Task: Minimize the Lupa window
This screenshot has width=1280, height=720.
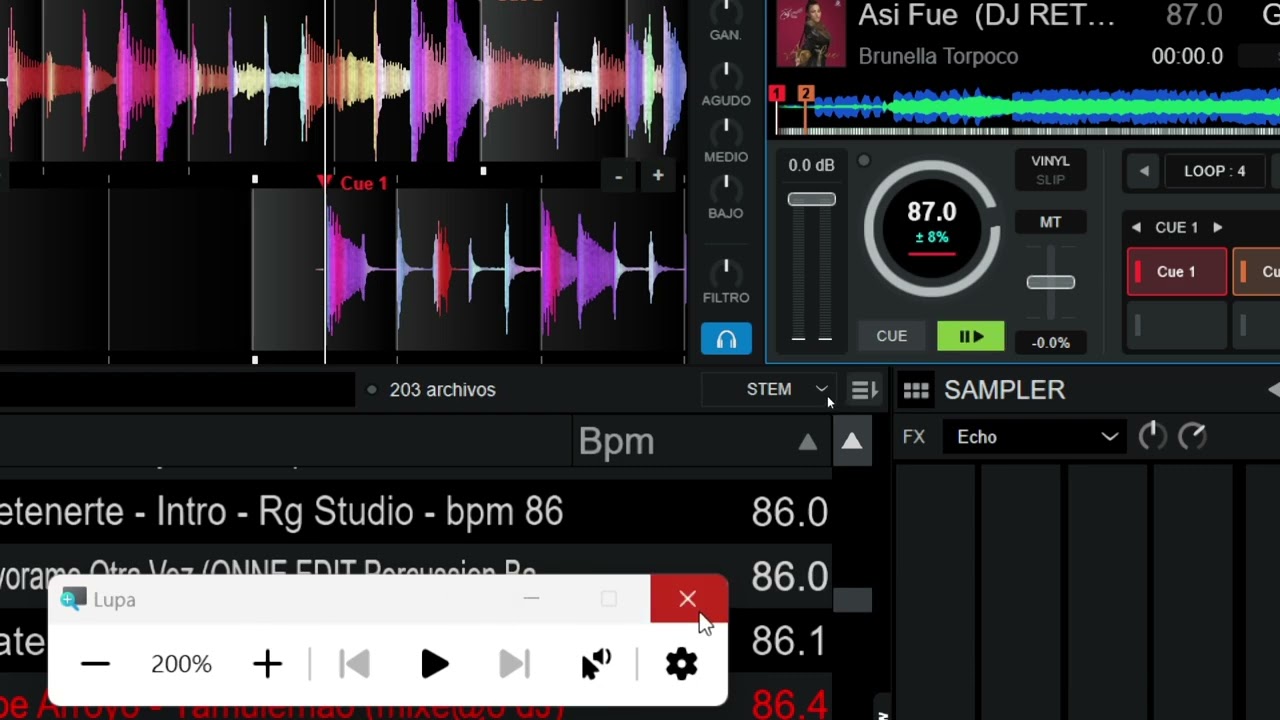Action: [531, 599]
